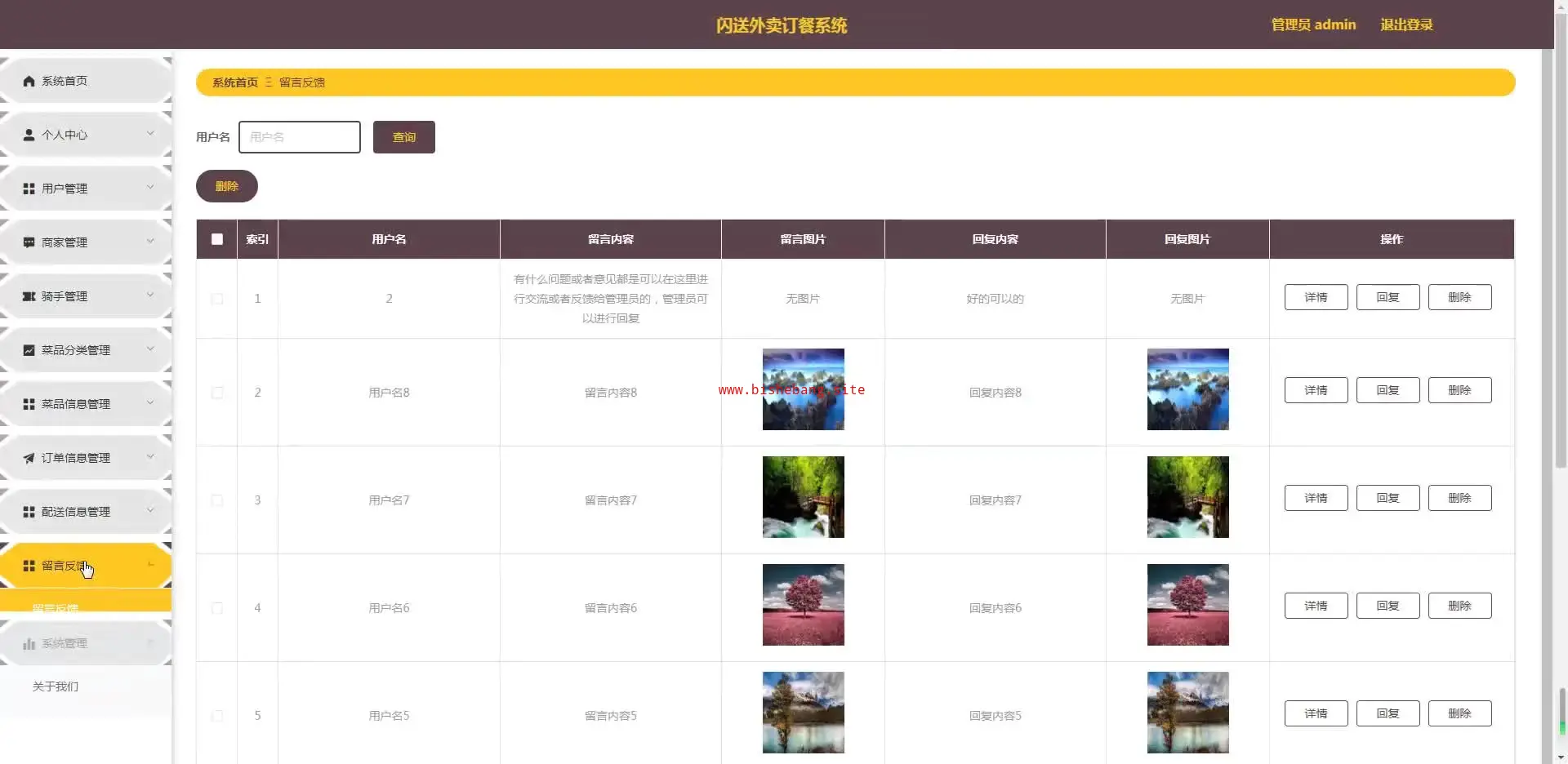Click the home icon beside 系统首页
This screenshot has width=1568, height=764.
[x=29, y=81]
